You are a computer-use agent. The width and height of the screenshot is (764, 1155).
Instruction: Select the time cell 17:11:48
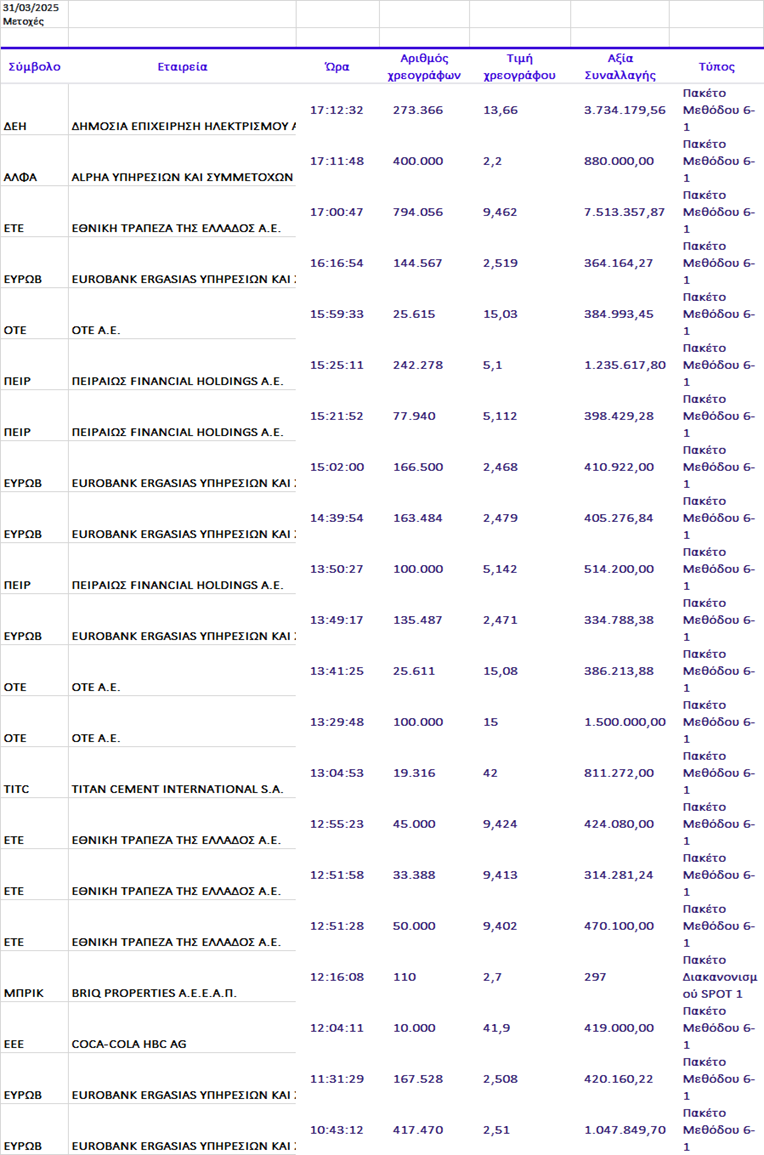pyautogui.click(x=337, y=161)
